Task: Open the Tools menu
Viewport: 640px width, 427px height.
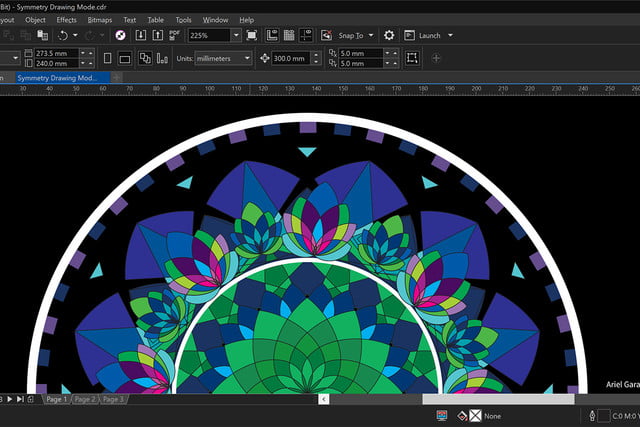Action: [183, 20]
